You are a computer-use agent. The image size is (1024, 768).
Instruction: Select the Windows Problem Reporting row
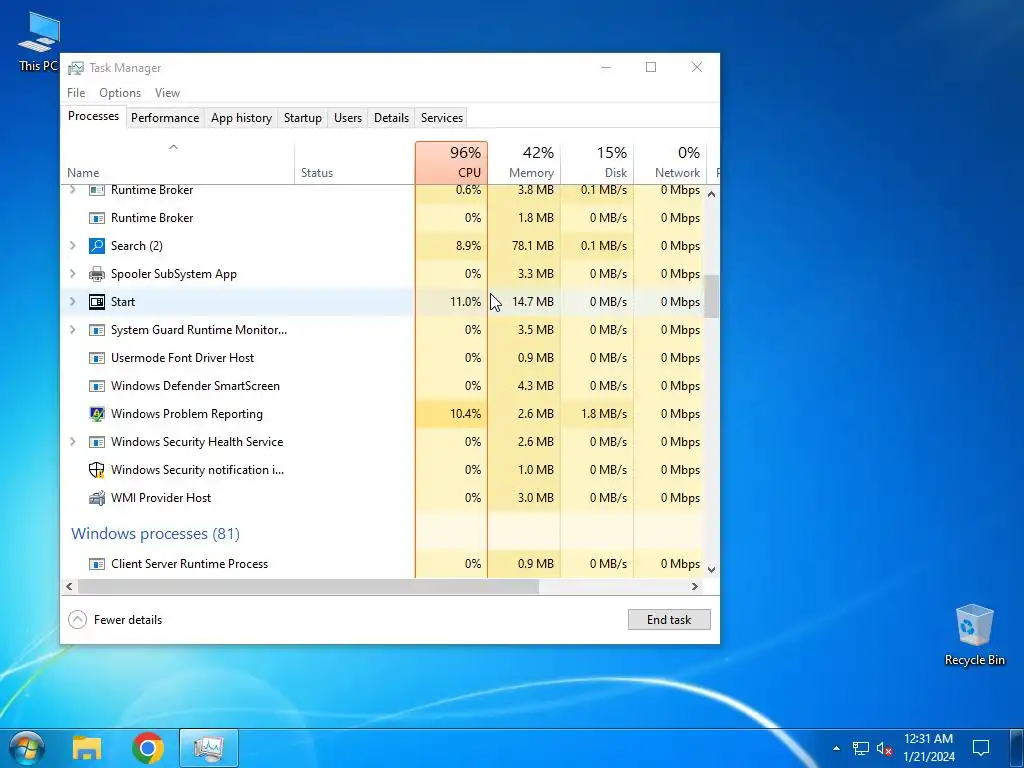(x=382, y=413)
